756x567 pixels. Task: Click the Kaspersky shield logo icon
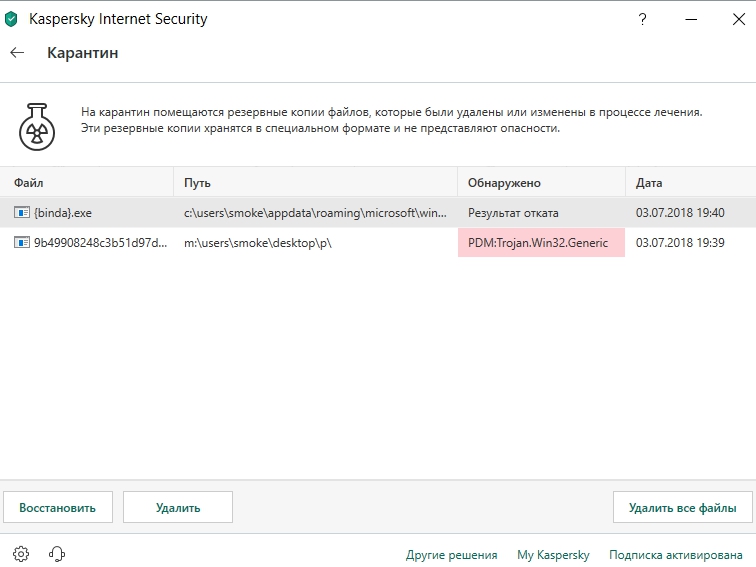(12, 19)
